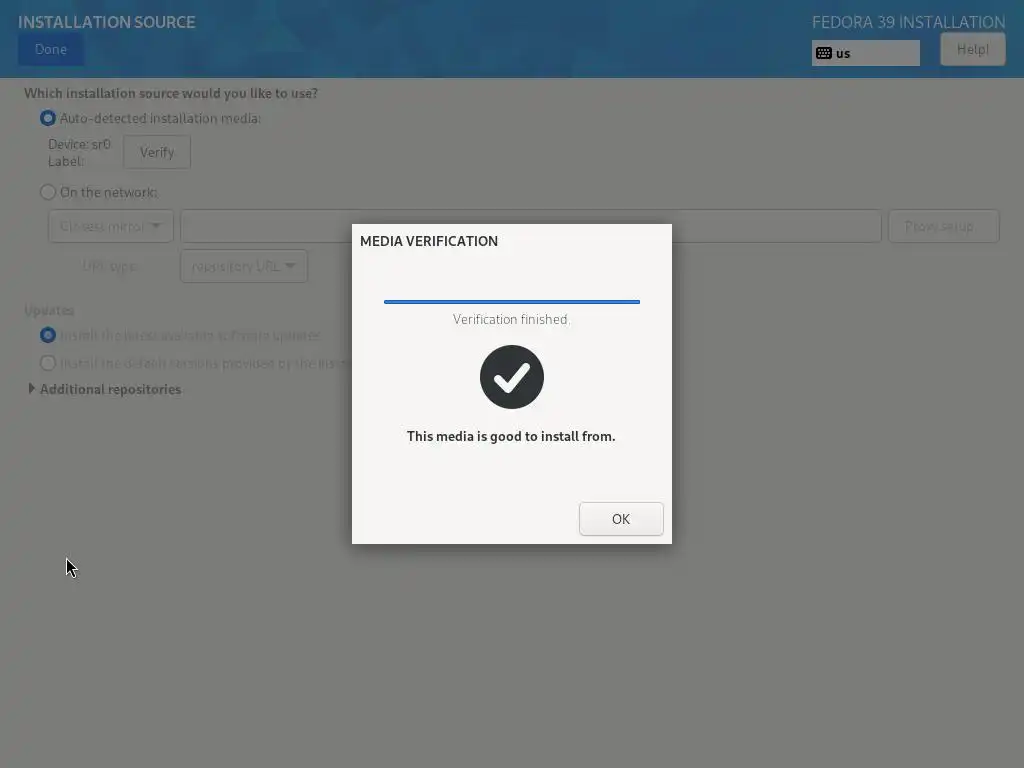This screenshot has height=768, width=1024.
Task: Confirm media verification with OK button
Action: (x=620, y=519)
